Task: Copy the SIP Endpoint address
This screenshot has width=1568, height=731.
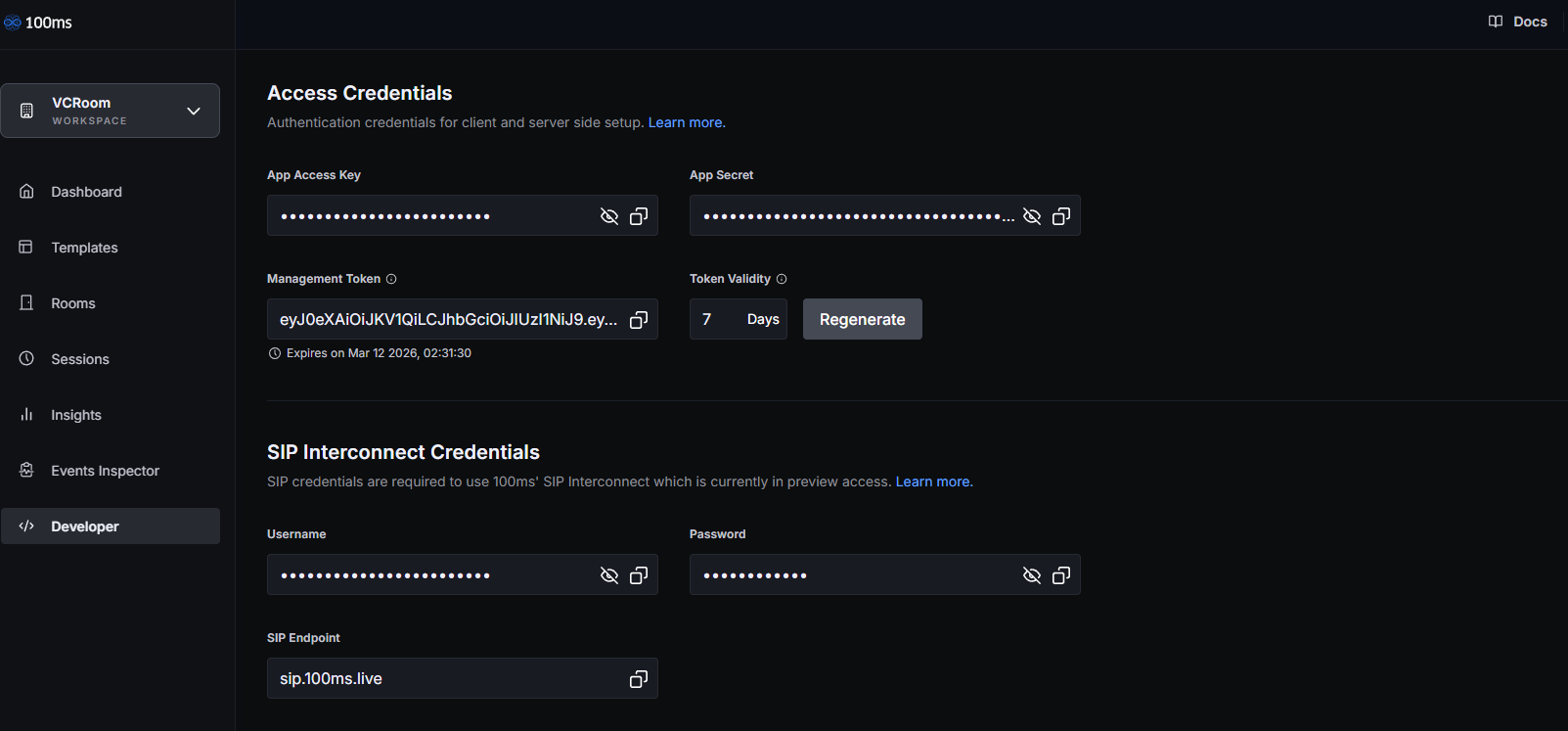Action: 639,679
